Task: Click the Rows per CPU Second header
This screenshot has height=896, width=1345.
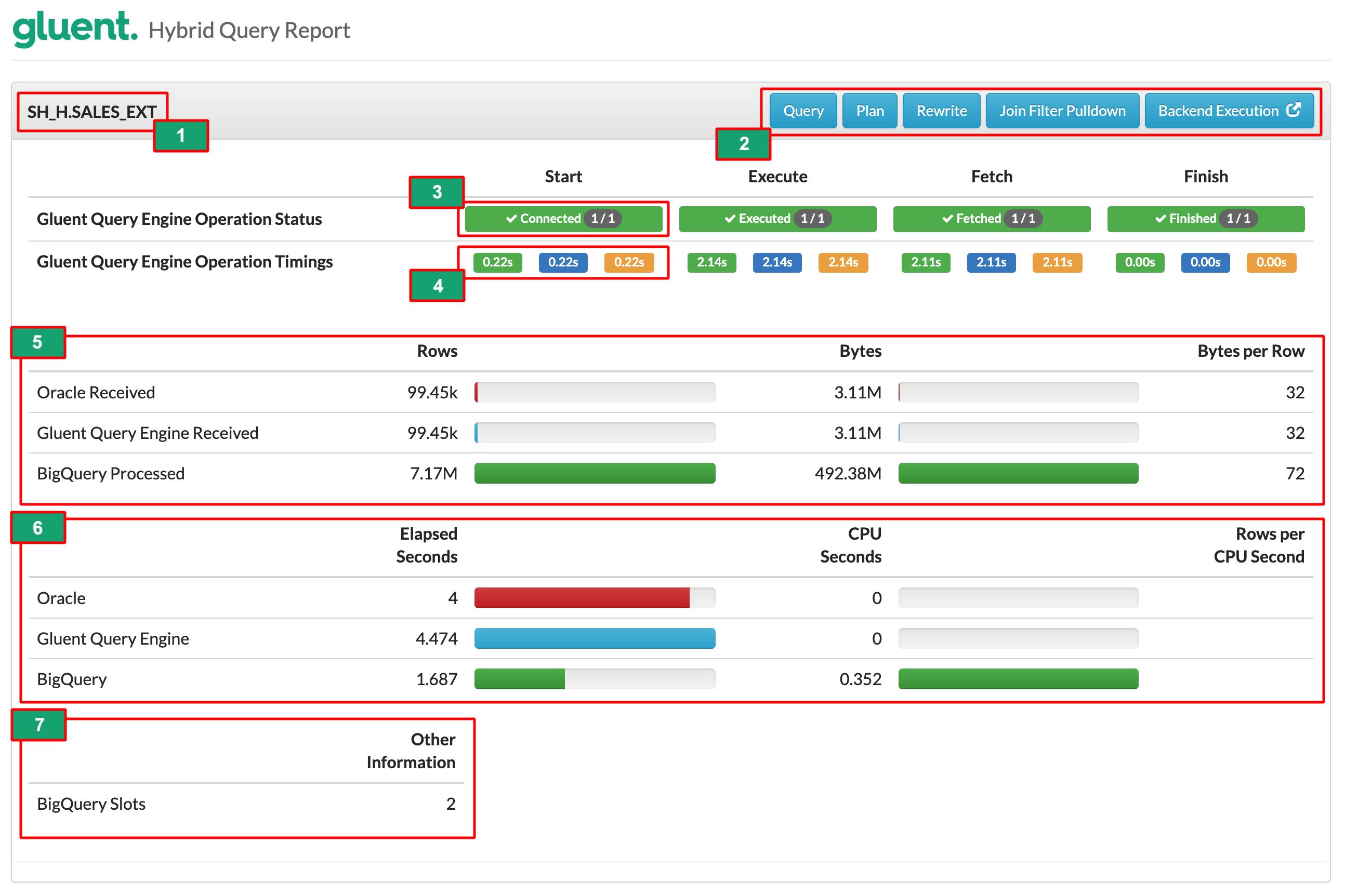Action: point(1258,545)
